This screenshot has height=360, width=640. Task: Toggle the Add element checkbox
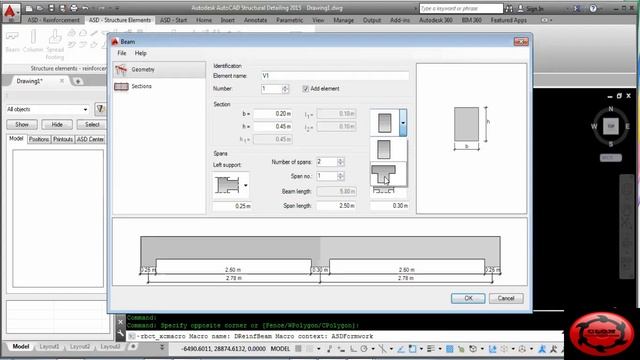[305, 89]
